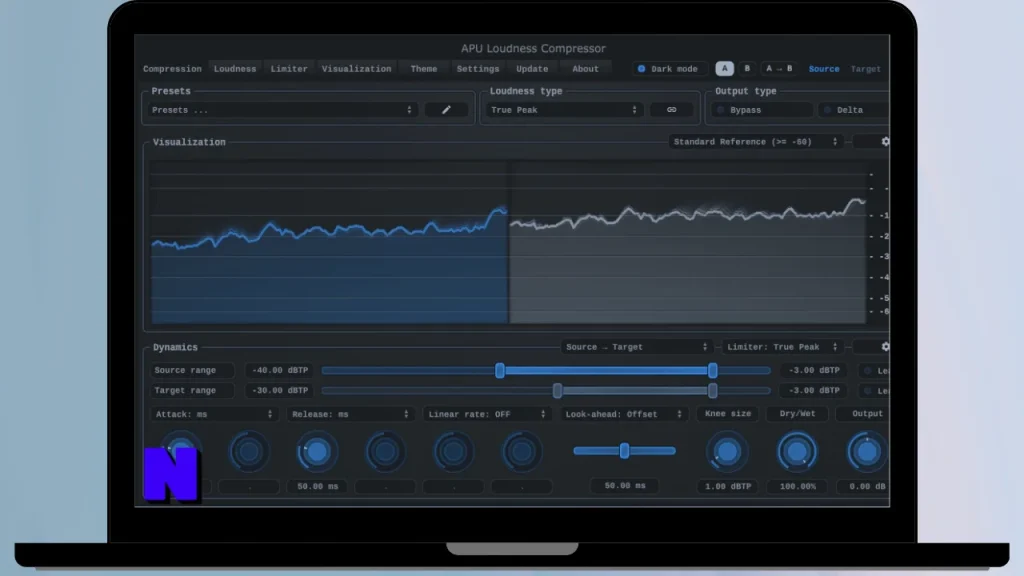Open the About tab
Image resolution: width=1024 pixels, height=576 pixels.
click(585, 69)
